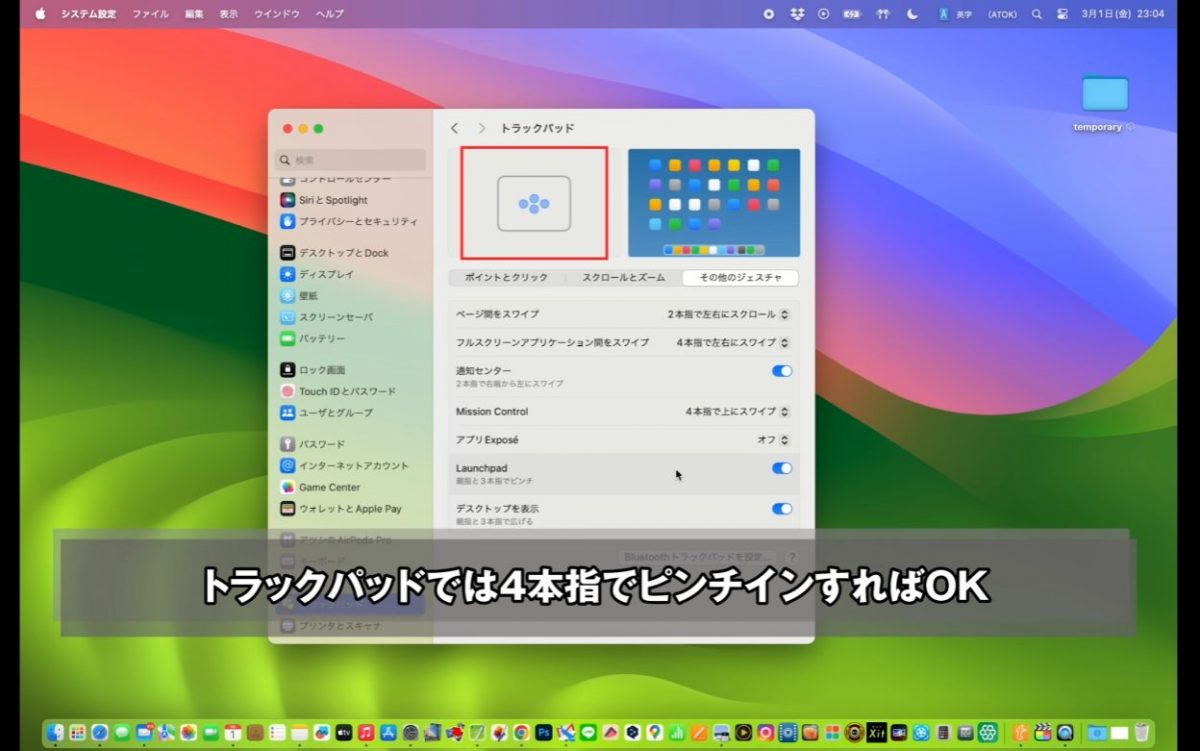Select Game Center icon in sidebar

click(288, 487)
